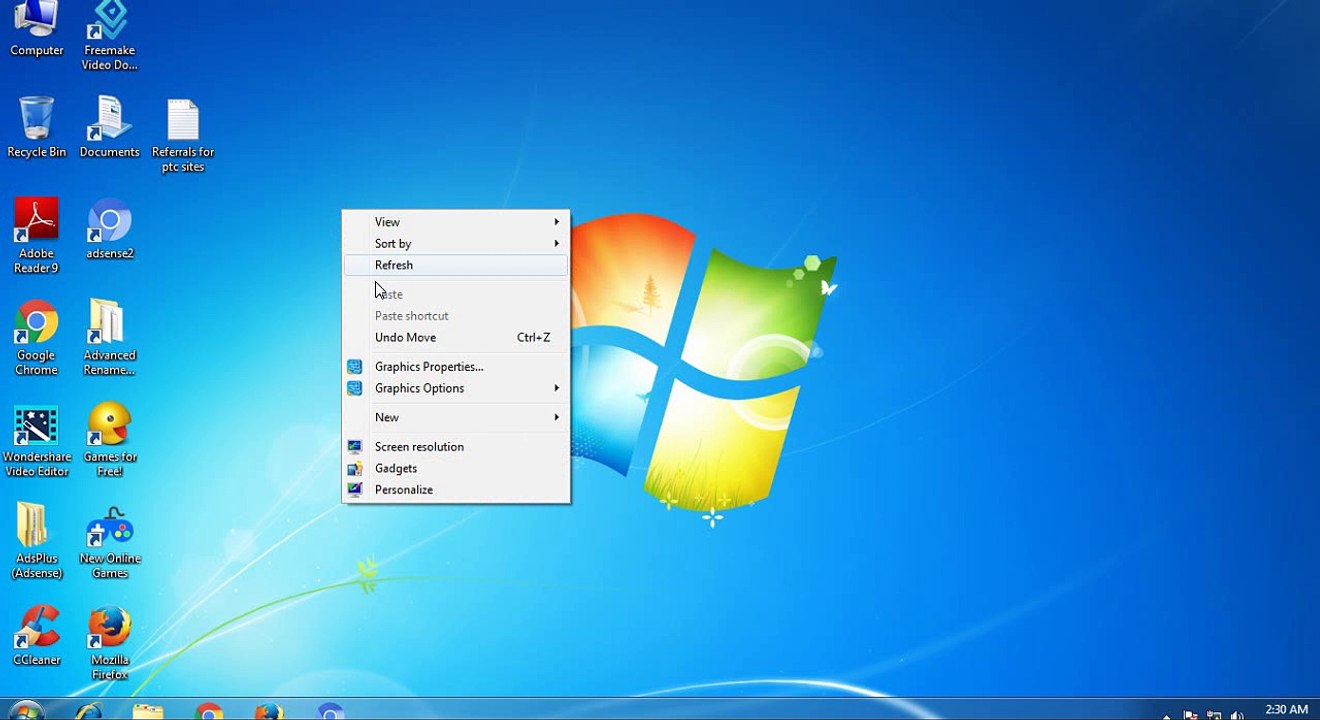Select the Recycle Bin icon
The width and height of the screenshot is (1320, 720).
(x=37, y=128)
